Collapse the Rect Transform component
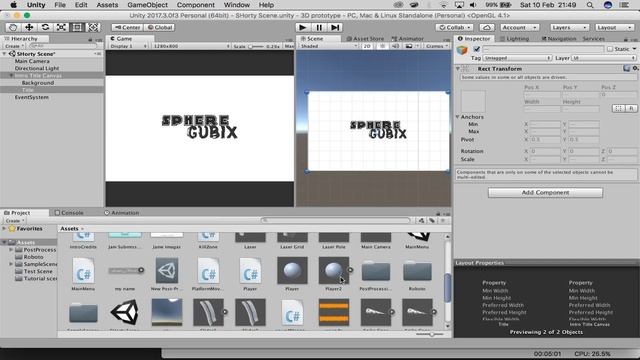640x360 pixels. (x=458, y=69)
